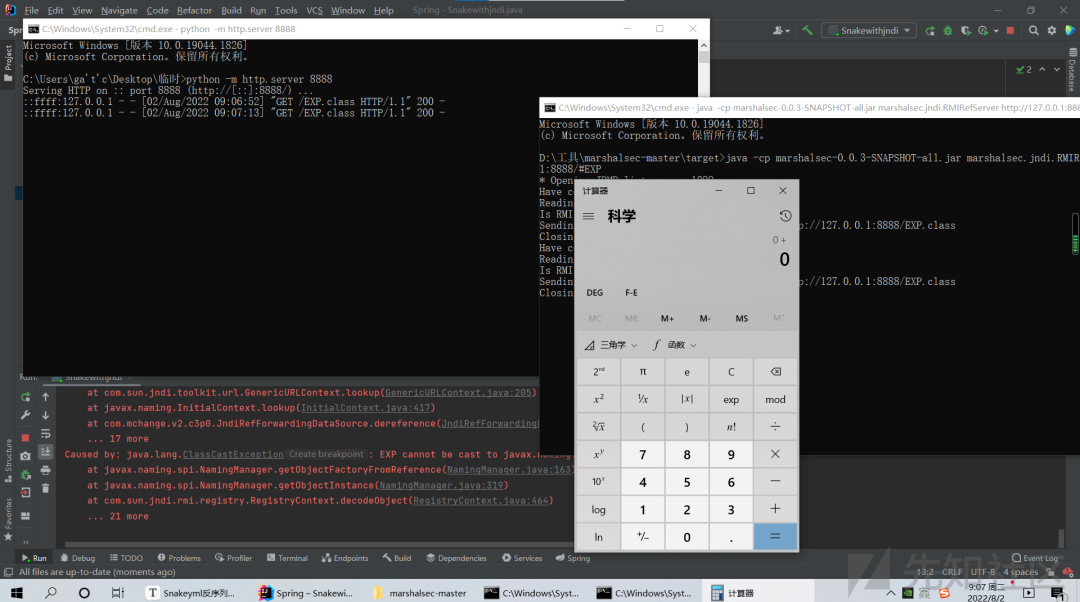Toggle scroll to end in Run console

pyautogui.click(x=45, y=452)
